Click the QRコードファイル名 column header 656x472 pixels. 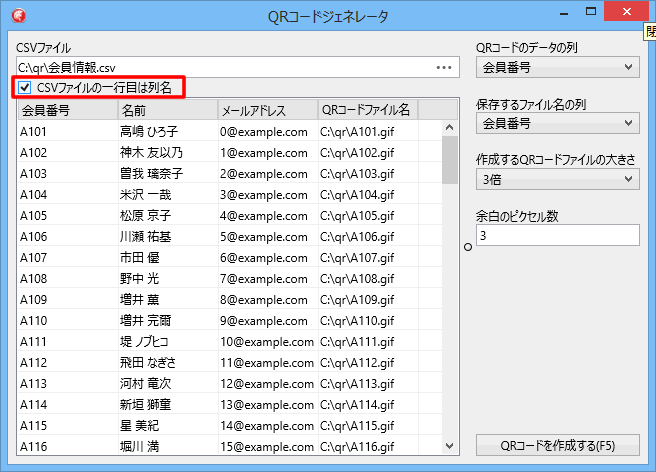click(x=366, y=109)
